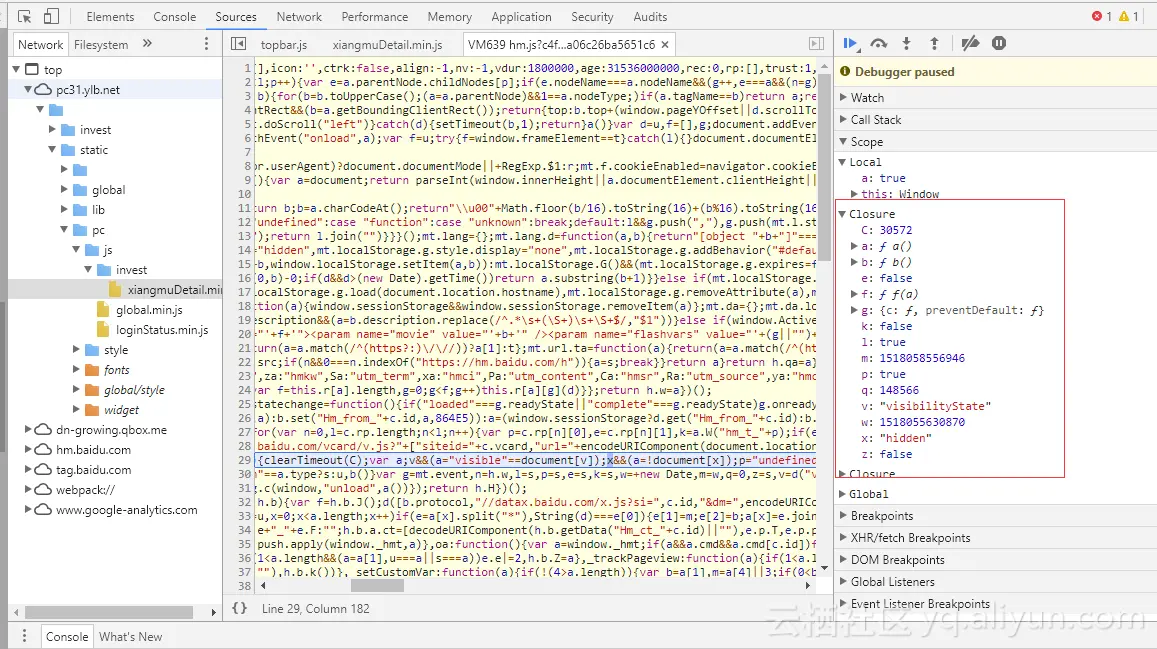Collapse the pc31.ylb.net domain node

coord(28,89)
